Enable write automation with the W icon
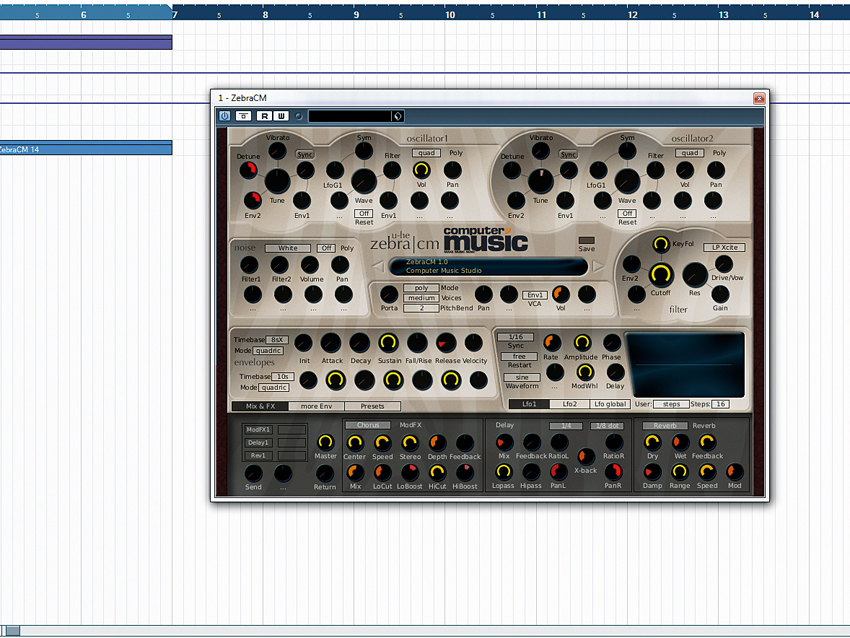The height and width of the screenshot is (638, 850). [x=282, y=115]
